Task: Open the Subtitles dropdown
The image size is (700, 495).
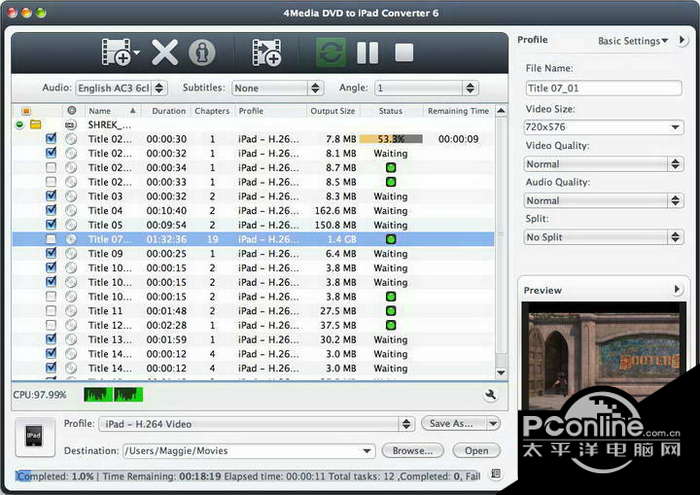Action: coord(276,88)
